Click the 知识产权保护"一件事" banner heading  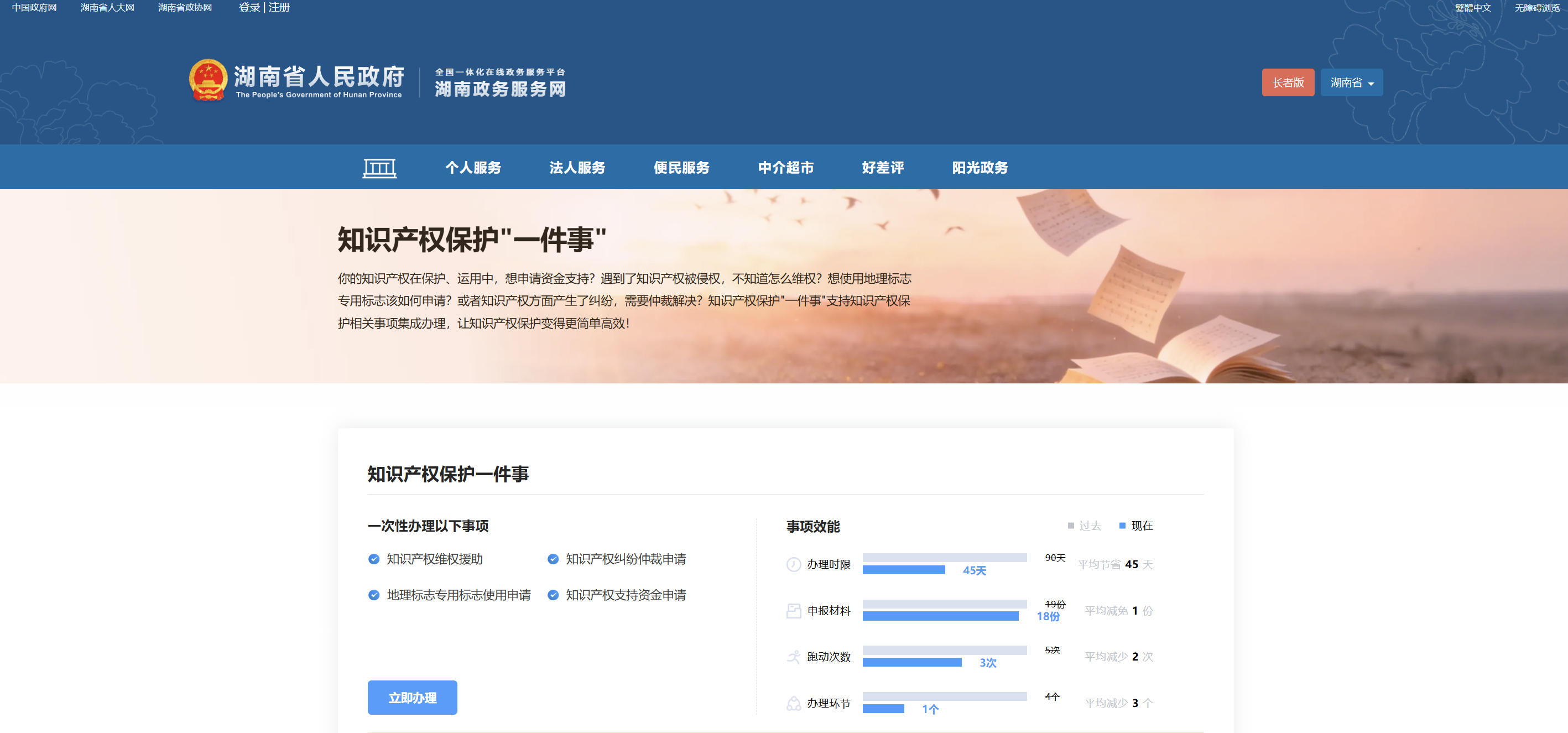pos(472,239)
